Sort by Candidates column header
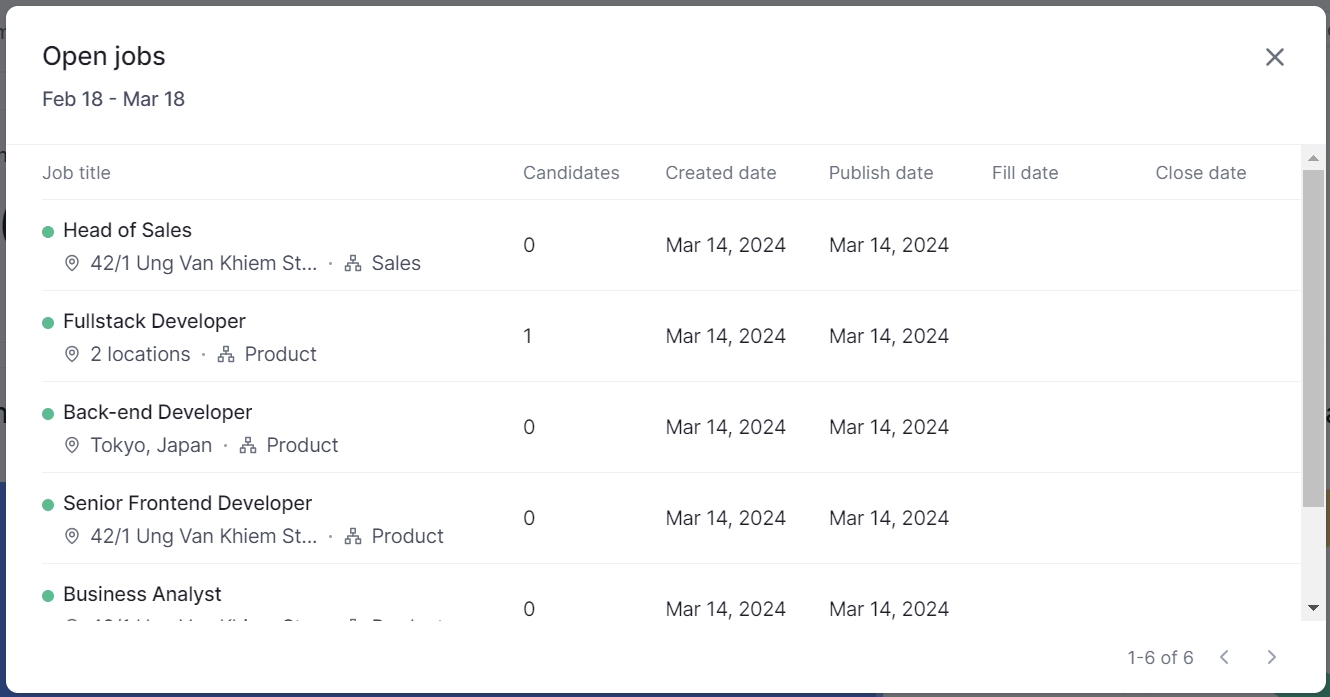This screenshot has width=1330, height=697. (x=571, y=173)
